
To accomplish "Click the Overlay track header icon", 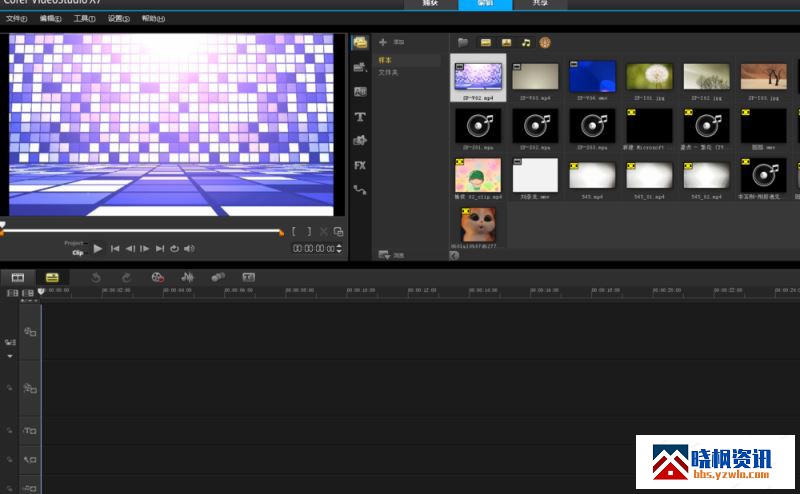I will 30,389.
